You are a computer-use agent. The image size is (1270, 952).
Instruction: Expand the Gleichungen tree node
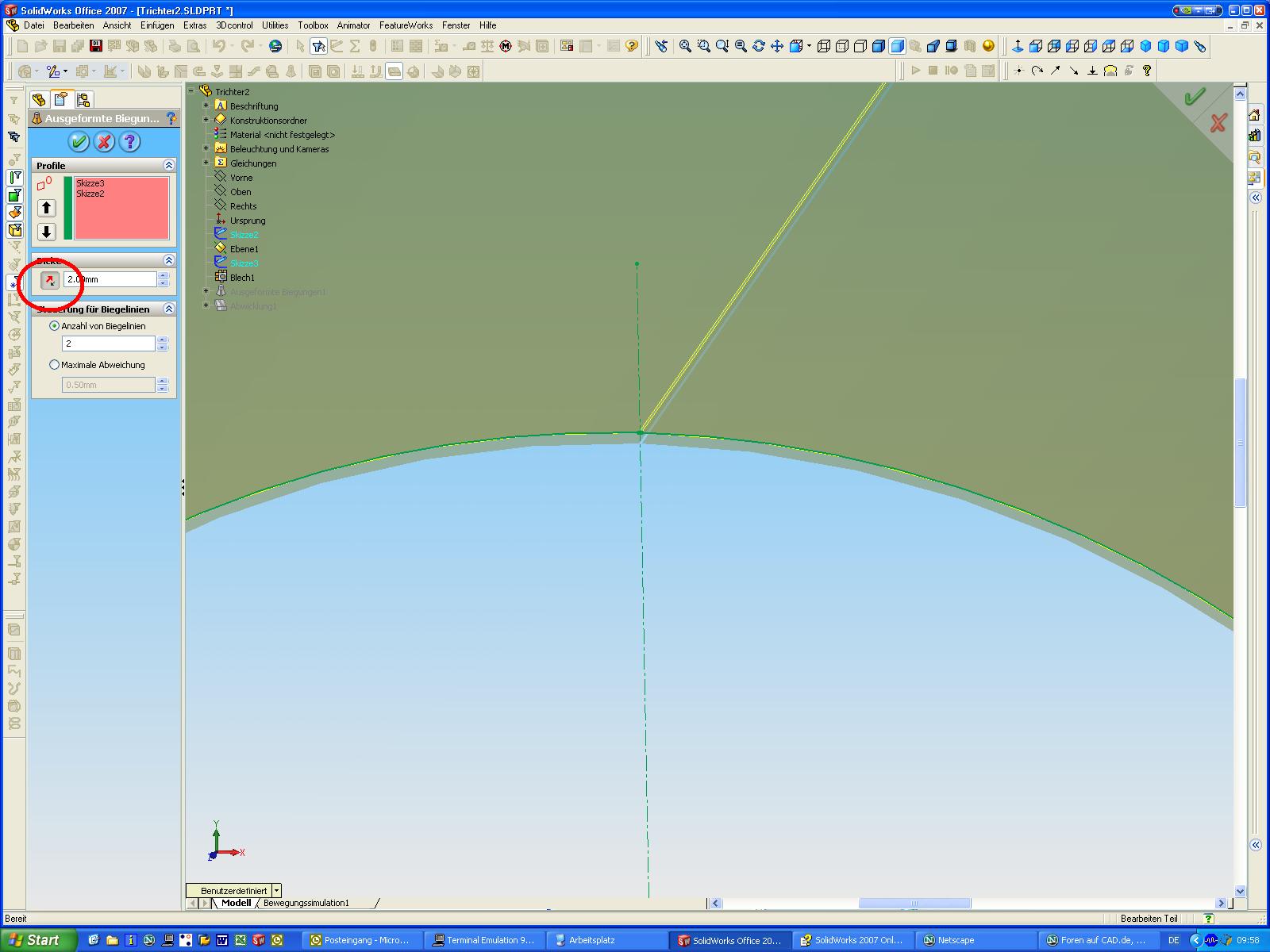(206, 163)
